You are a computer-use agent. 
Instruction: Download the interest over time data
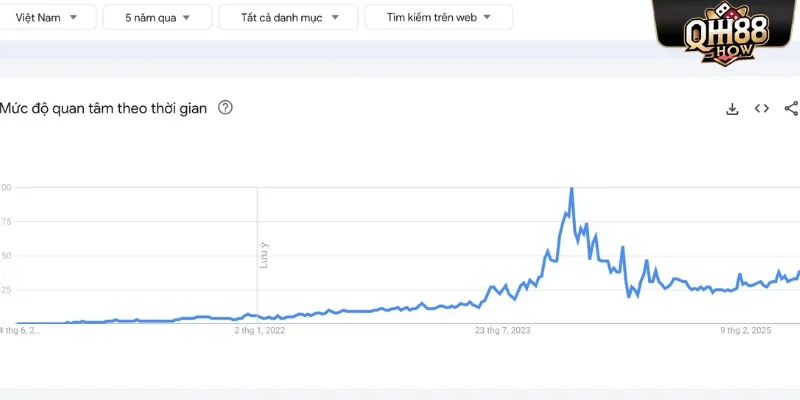pos(732,109)
